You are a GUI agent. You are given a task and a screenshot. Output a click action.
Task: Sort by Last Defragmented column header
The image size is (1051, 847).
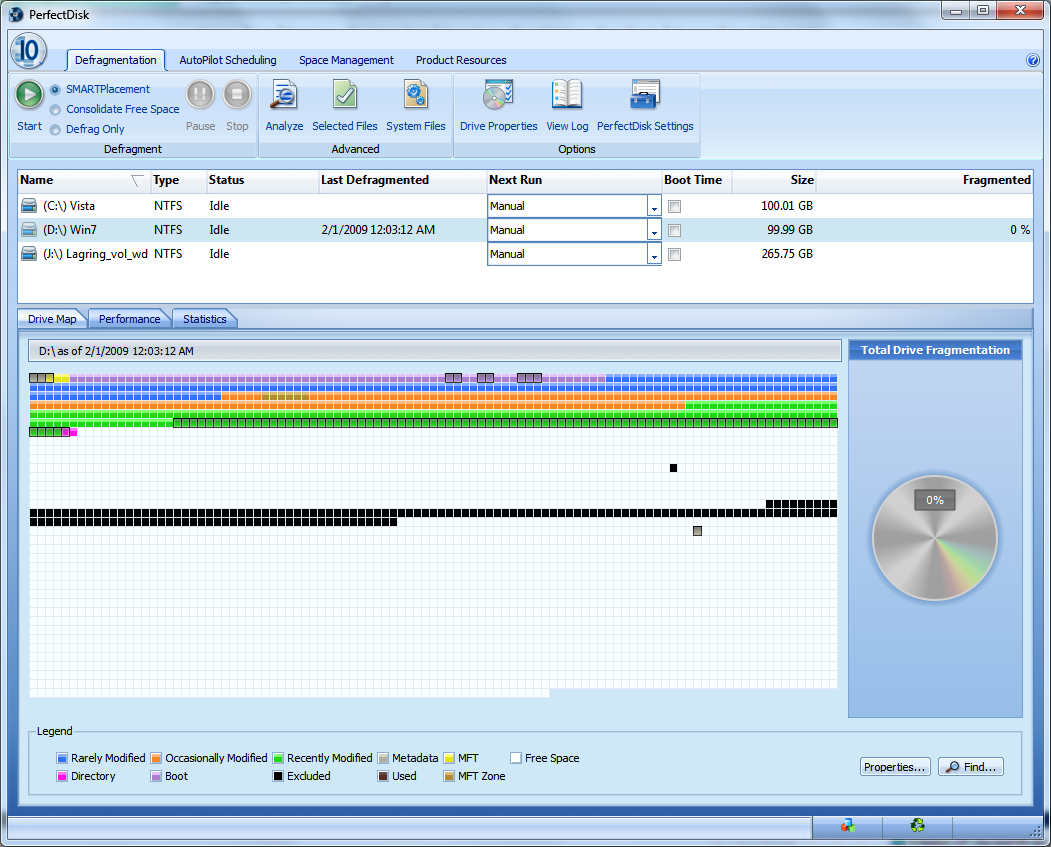click(402, 180)
